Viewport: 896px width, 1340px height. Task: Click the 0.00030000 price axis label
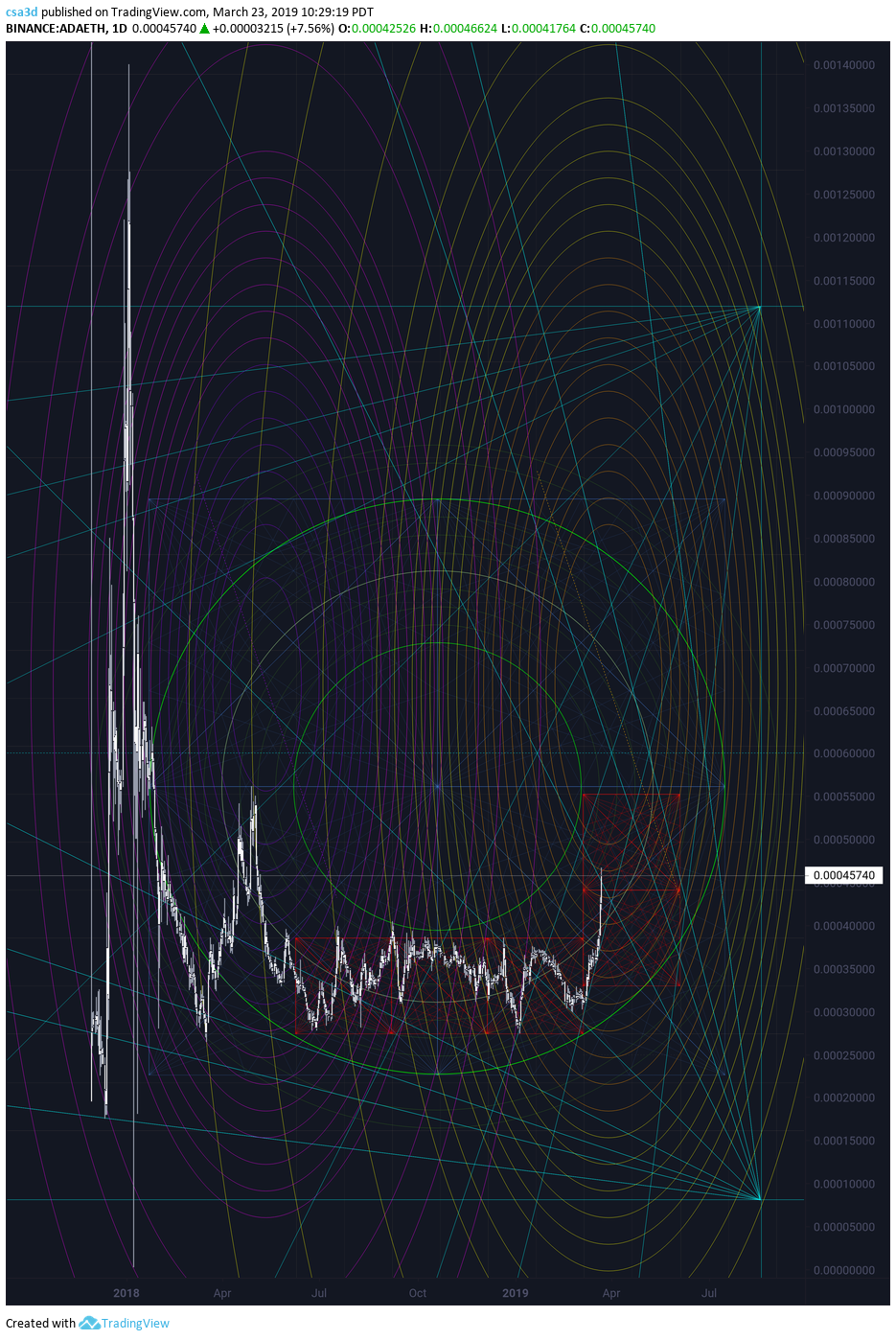click(x=844, y=1012)
